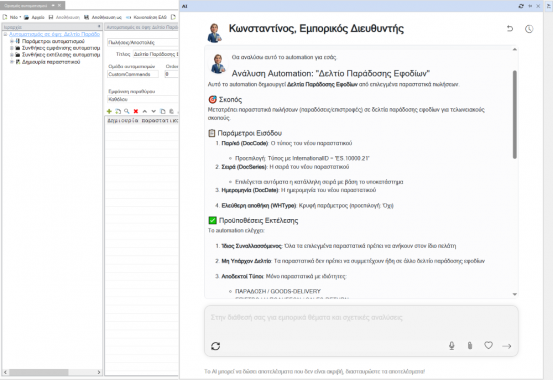The image size is (553, 380).
Task: Click the ΠΑΡΑΔΟΣΗ / GOODS-DELIVERY bullet text
Action: [278, 291]
